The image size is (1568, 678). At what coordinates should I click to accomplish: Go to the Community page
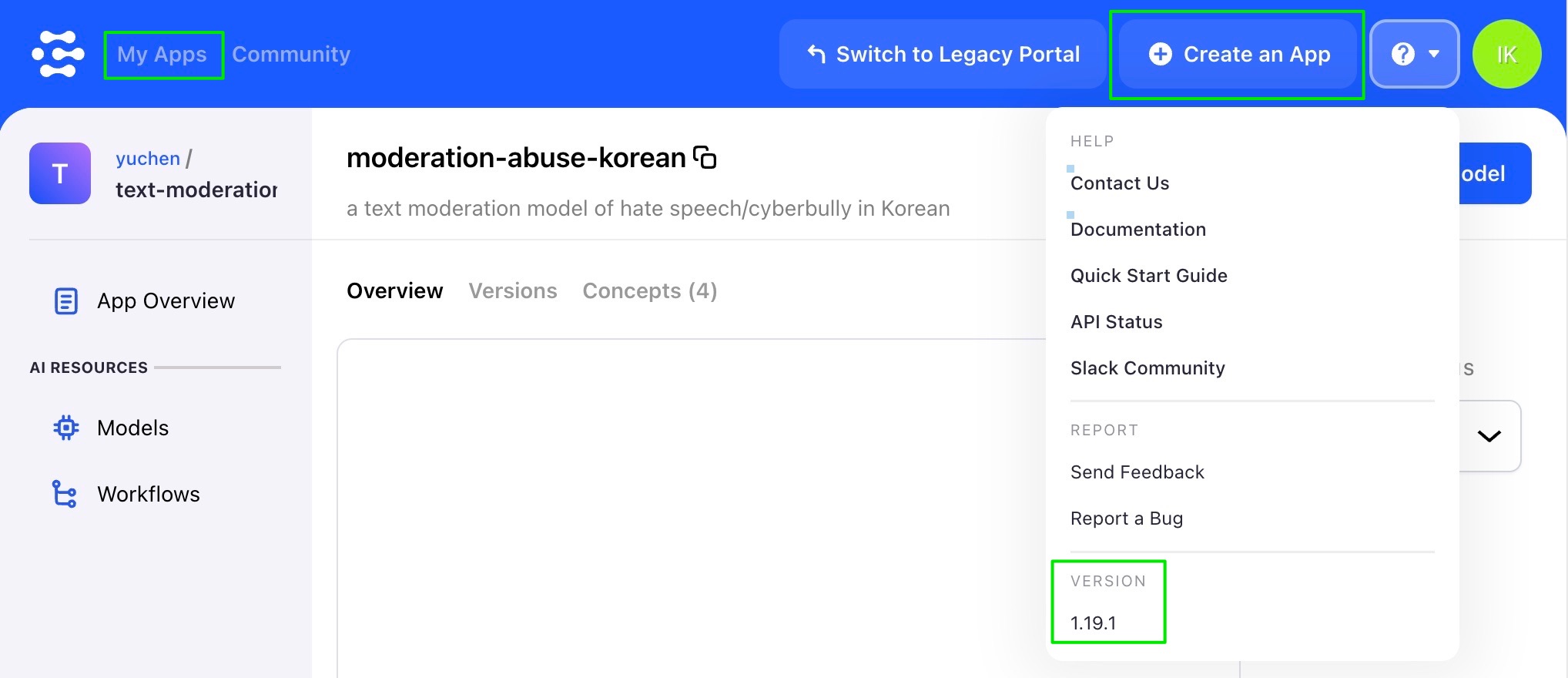point(291,54)
